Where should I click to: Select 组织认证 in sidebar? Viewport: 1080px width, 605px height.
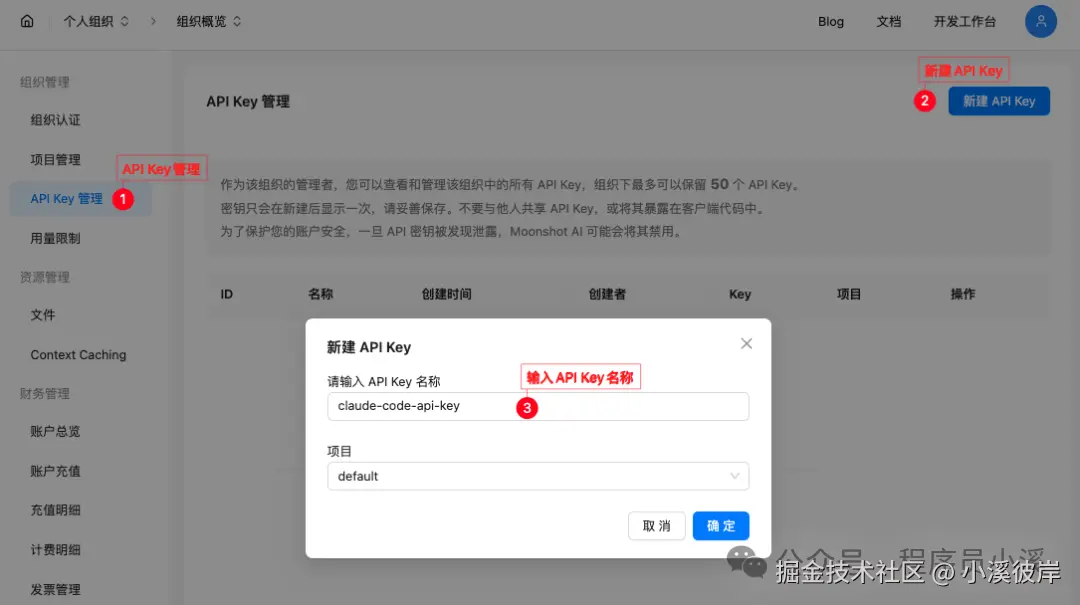pyautogui.click(x=55, y=120)
